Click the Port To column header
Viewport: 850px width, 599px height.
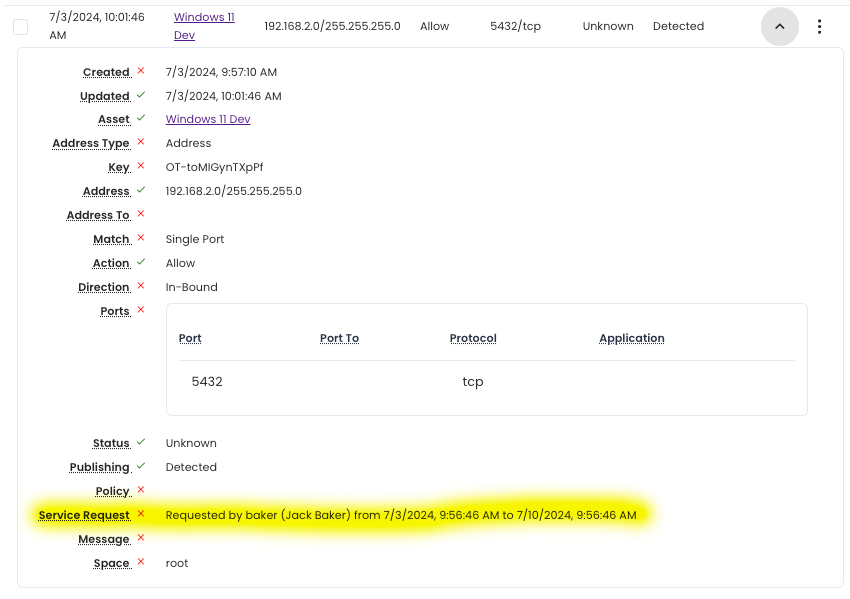[x=339, y=338]
